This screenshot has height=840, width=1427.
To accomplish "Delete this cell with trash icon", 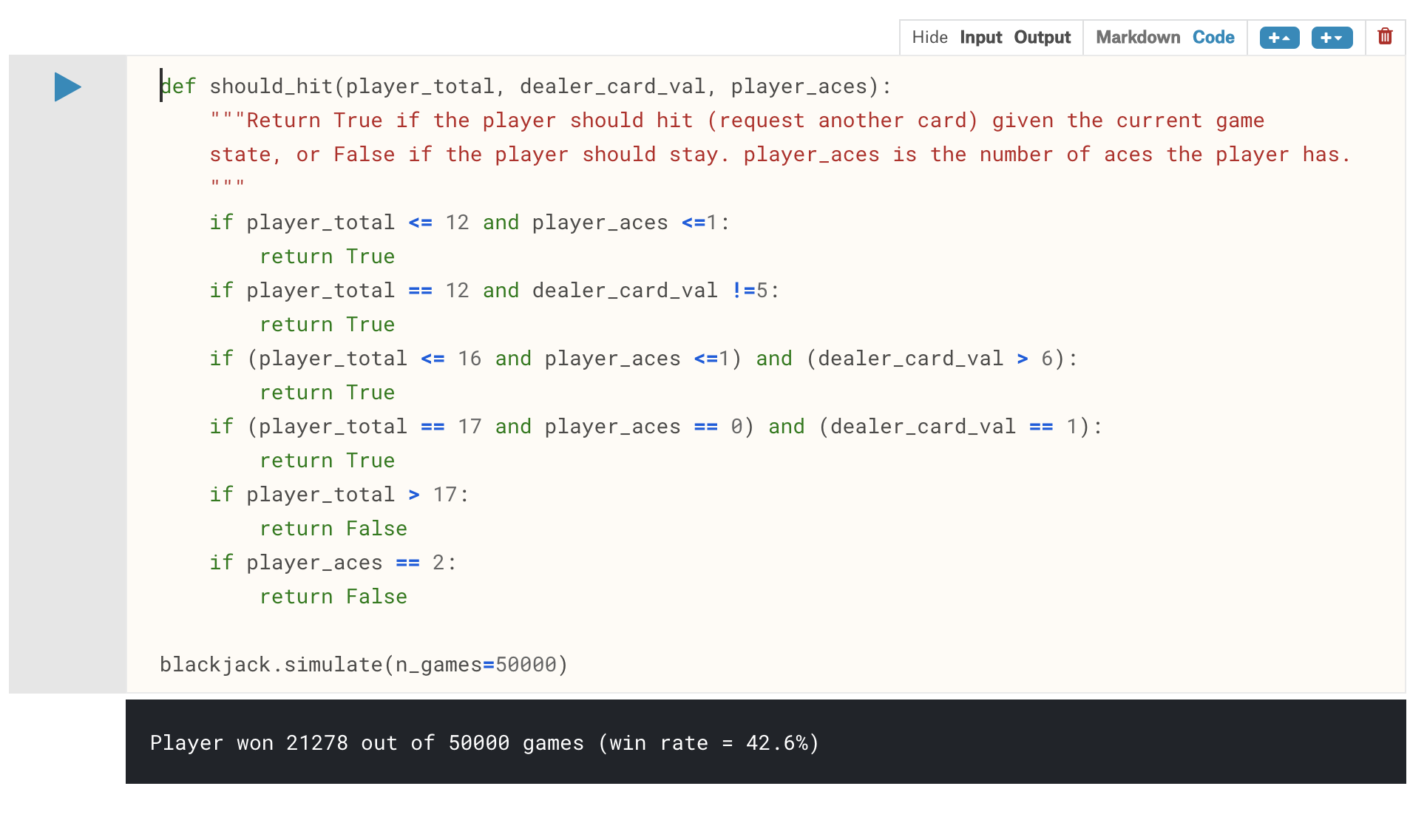I will tap(1385, 36).
